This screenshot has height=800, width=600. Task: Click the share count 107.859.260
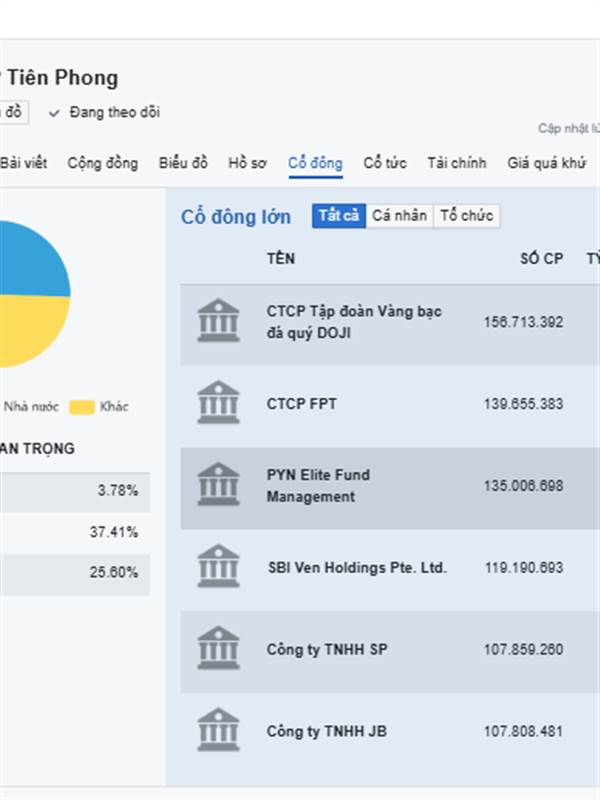[x=523, y=649]
